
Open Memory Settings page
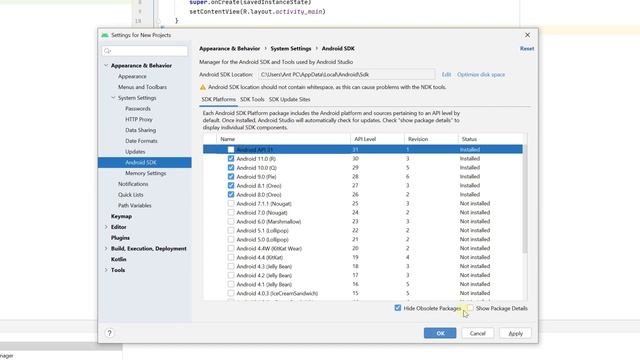pos(145,173)
